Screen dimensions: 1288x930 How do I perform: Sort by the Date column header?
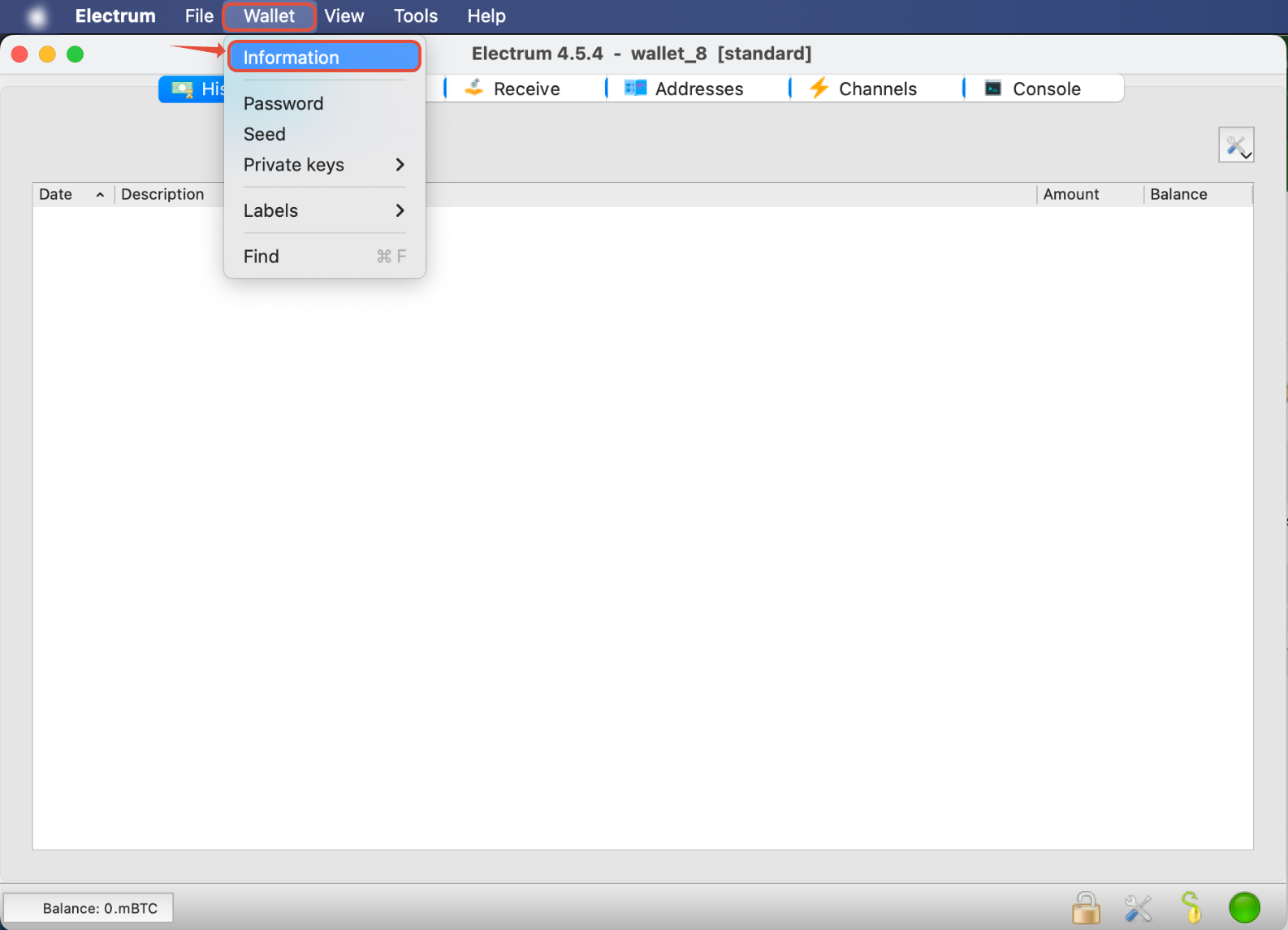(x=73, y=194)
